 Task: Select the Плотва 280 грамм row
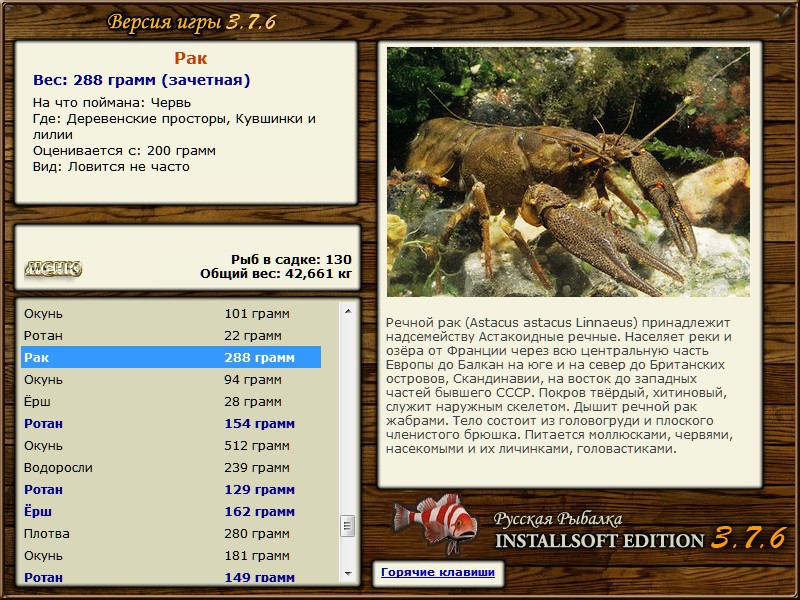tap(171, 533)
